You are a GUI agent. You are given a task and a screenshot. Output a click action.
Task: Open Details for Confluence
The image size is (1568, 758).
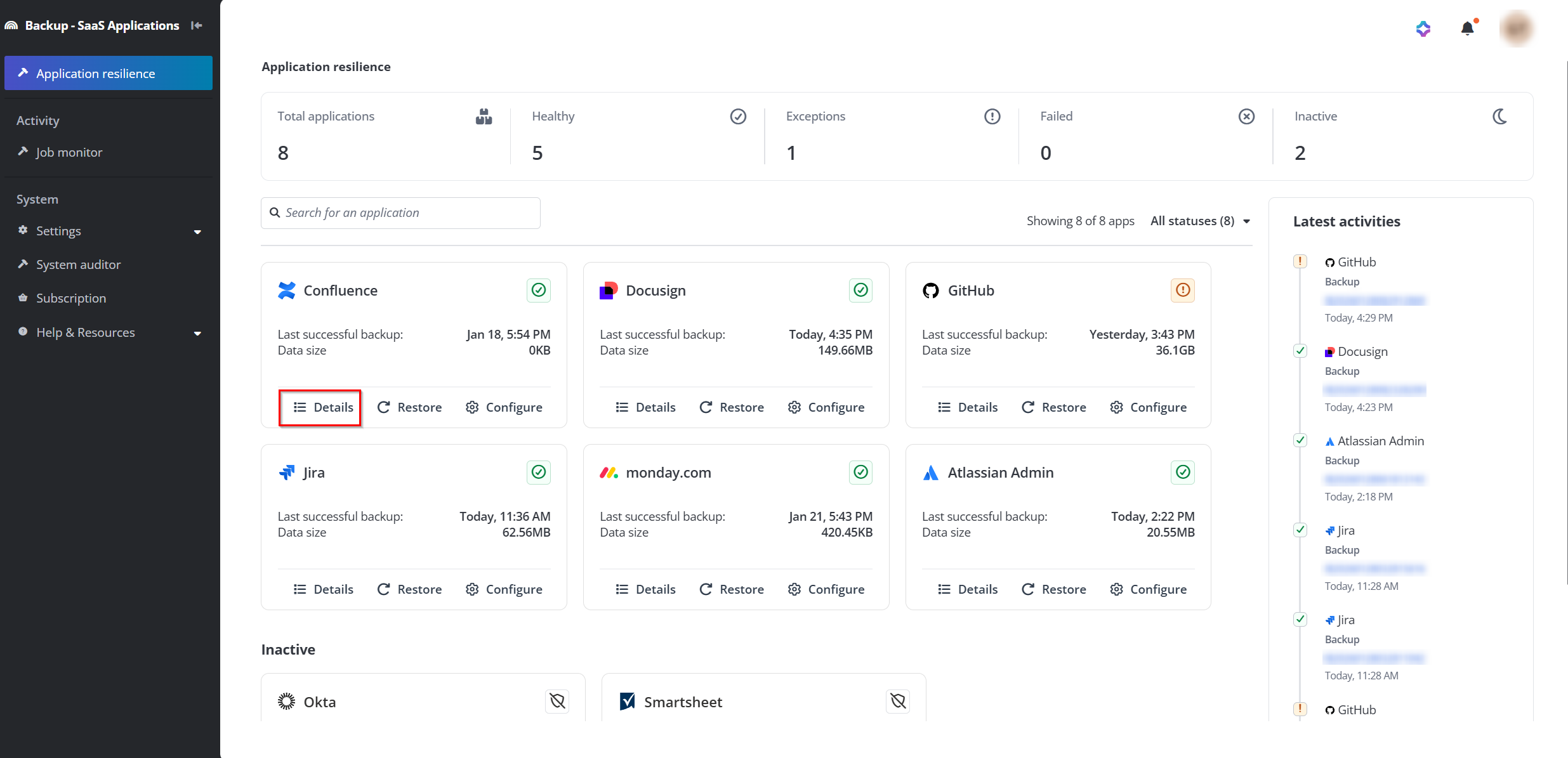(x=323, y=407)
